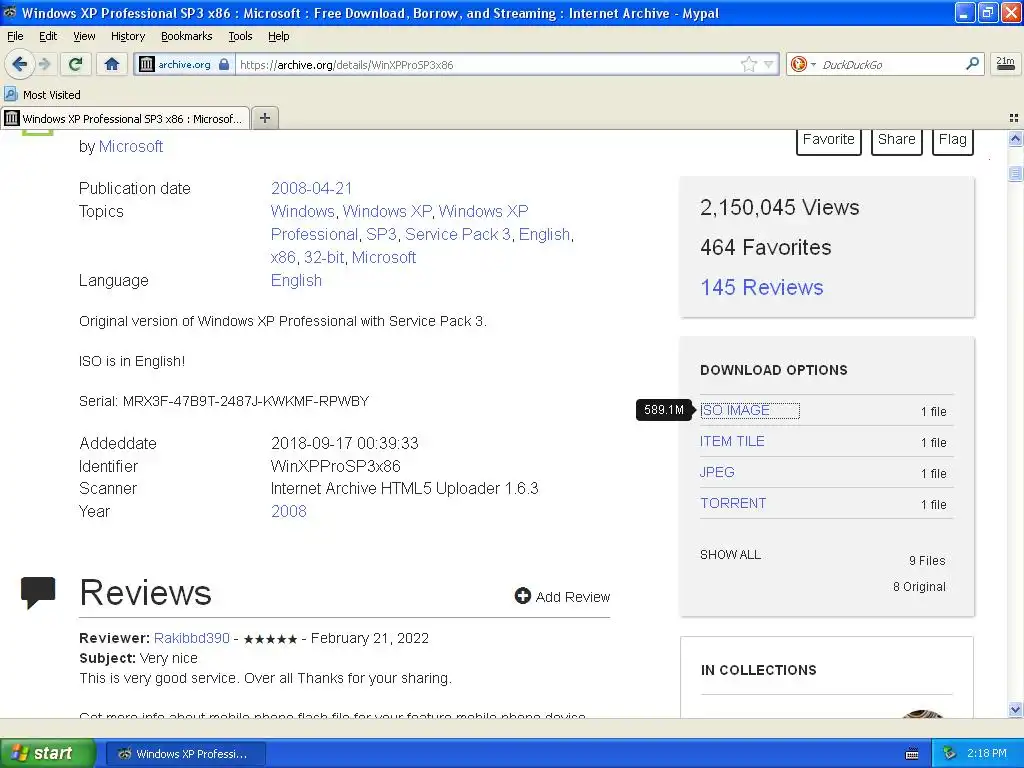This screenshot has height=768, width=1024.
Task: Download the TORRENT file
Action: pyautogui.click(x=733, y=504)
